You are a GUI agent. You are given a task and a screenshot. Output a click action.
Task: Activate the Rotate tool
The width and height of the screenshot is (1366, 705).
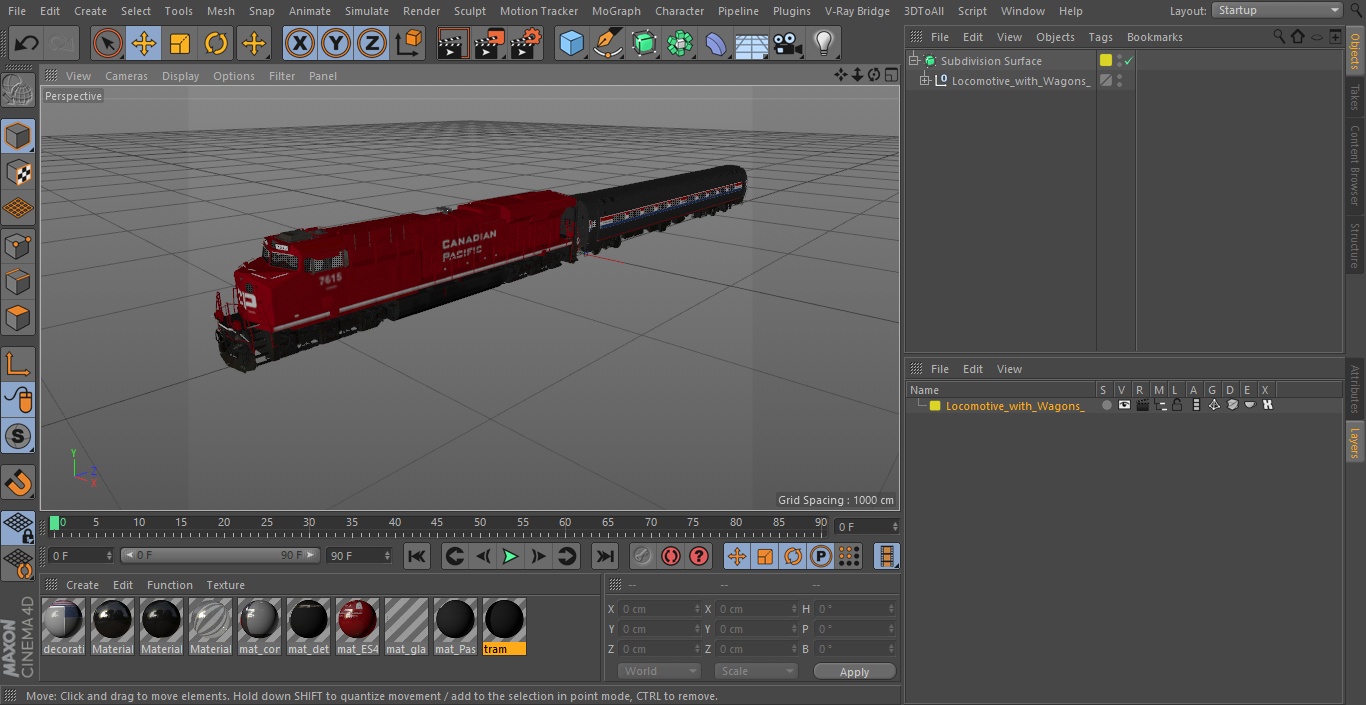216,43
